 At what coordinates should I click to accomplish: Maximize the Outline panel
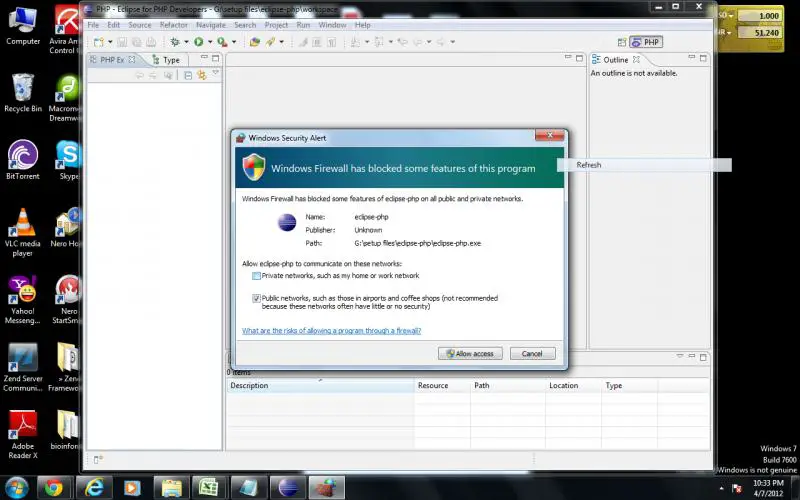703,58
